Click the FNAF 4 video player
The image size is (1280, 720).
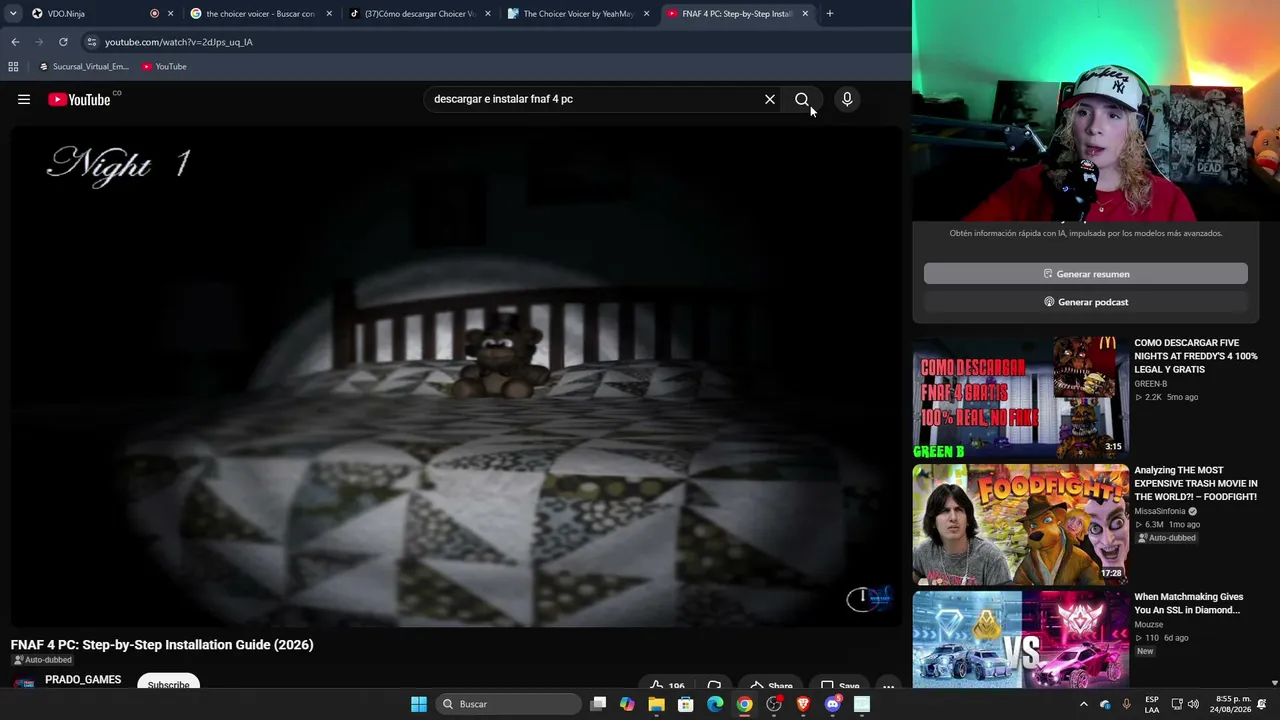coord(456,378)
